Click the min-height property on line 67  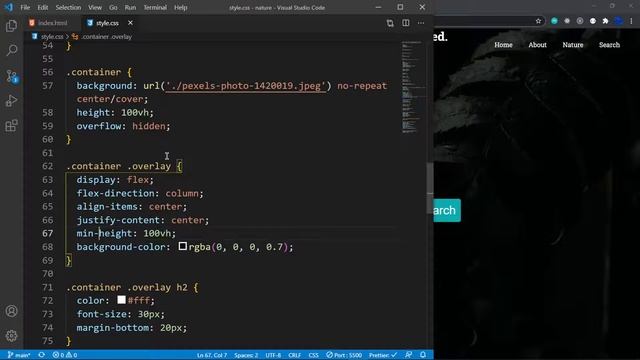pyautogui.click(x=104, y=233)
